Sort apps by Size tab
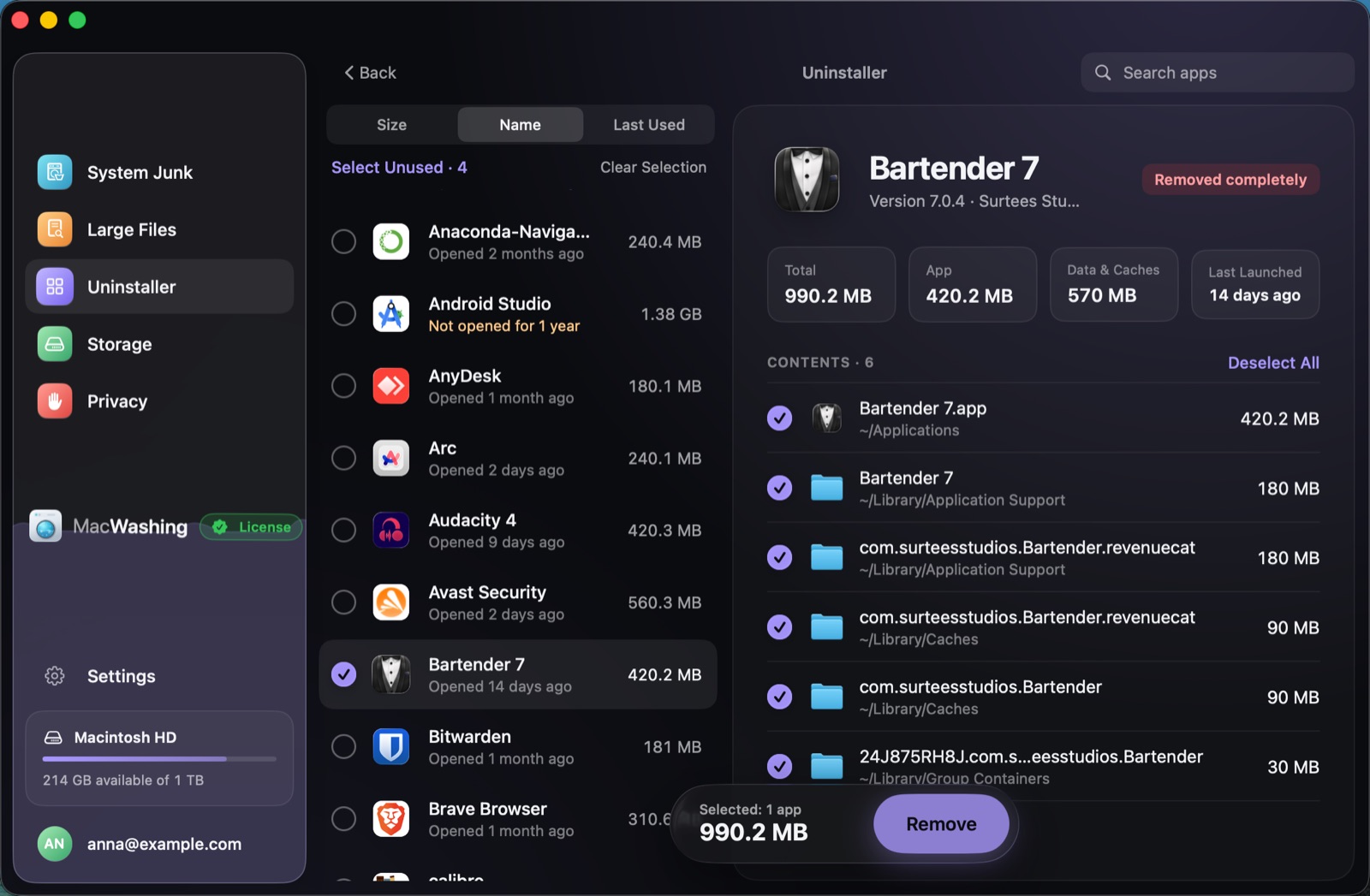 [392, 125]
